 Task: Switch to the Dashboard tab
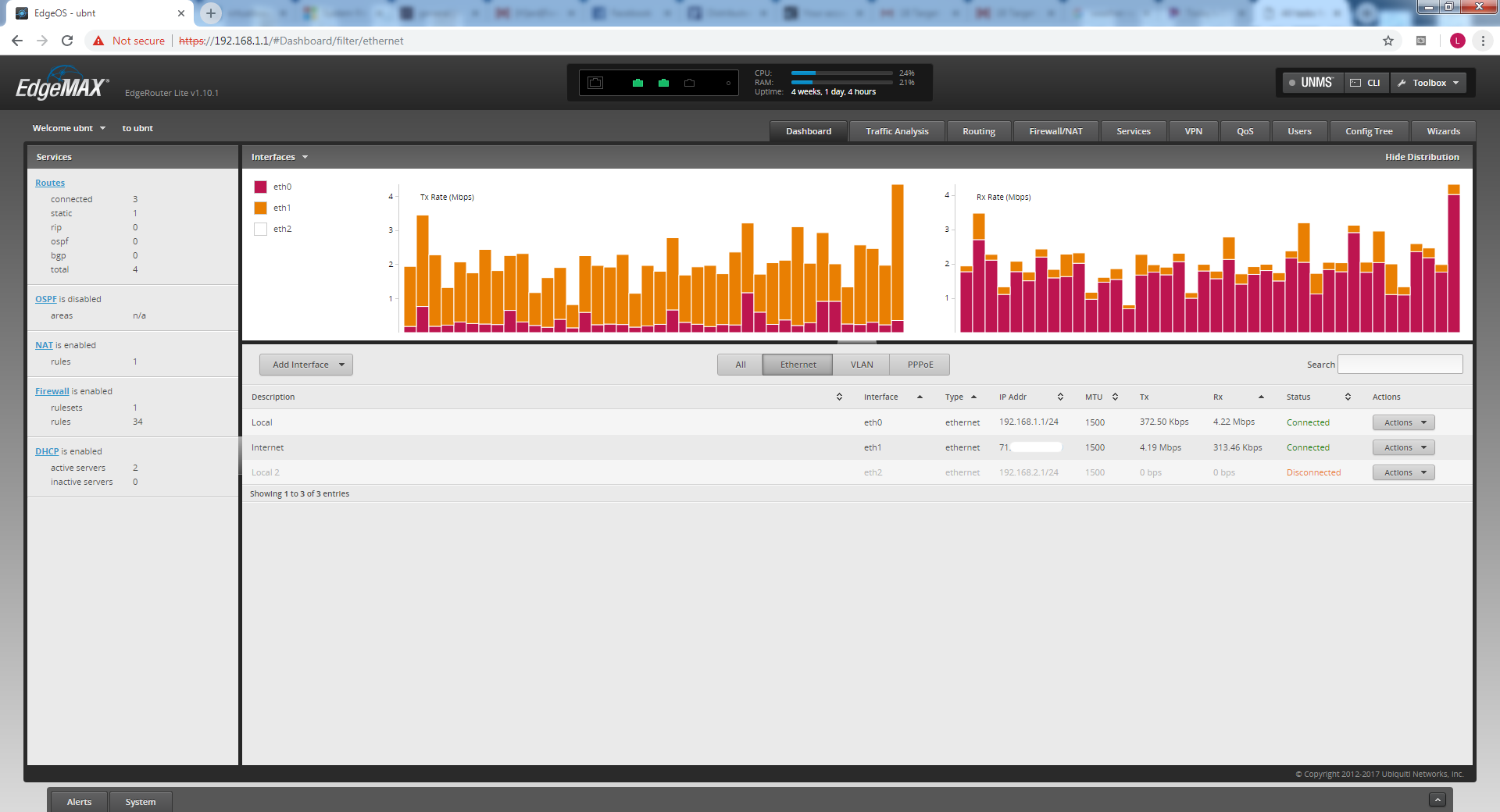809,131
